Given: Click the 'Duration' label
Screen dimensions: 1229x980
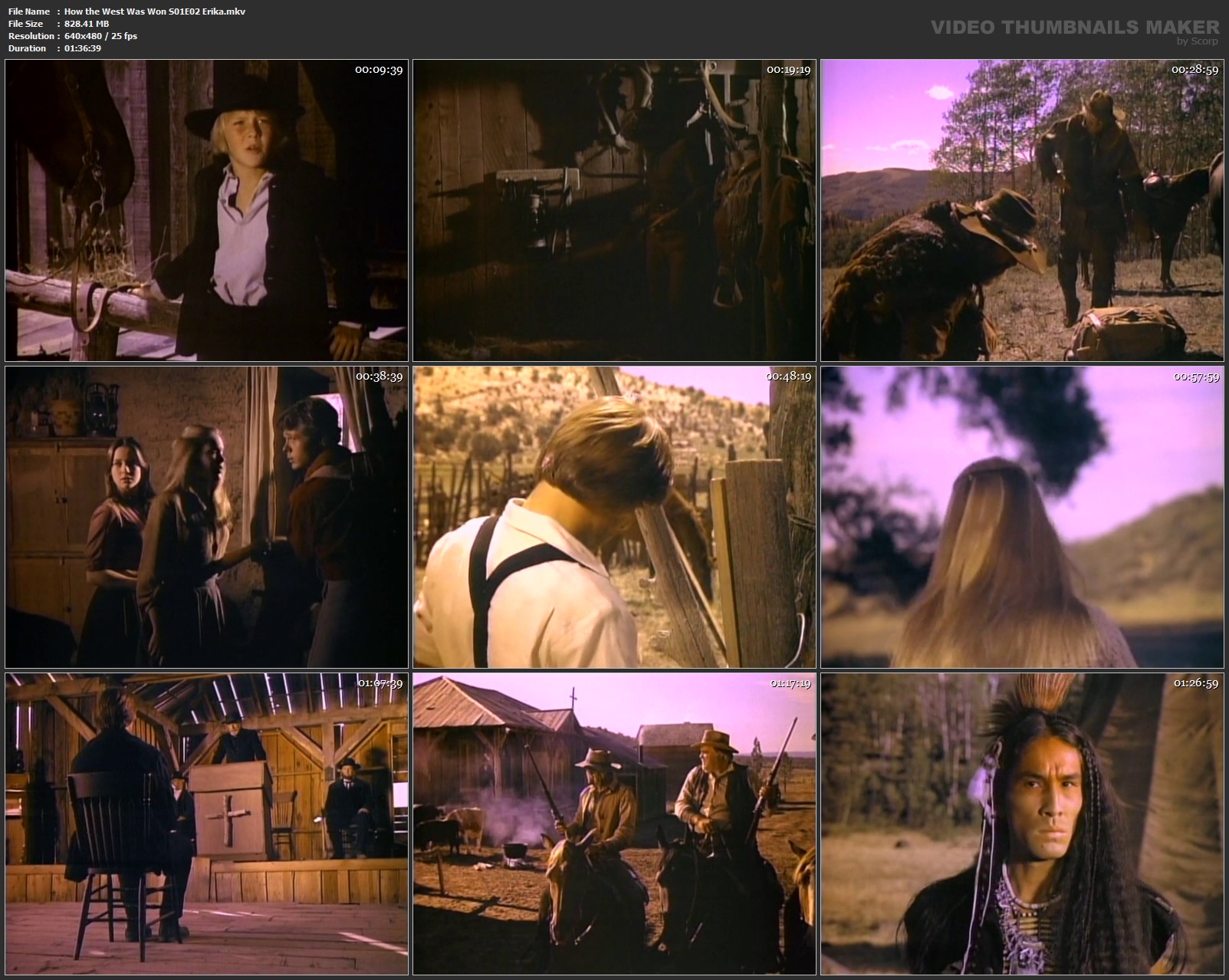Looking at the screenshot, I should pyautogui.click(x=28, y=48).
